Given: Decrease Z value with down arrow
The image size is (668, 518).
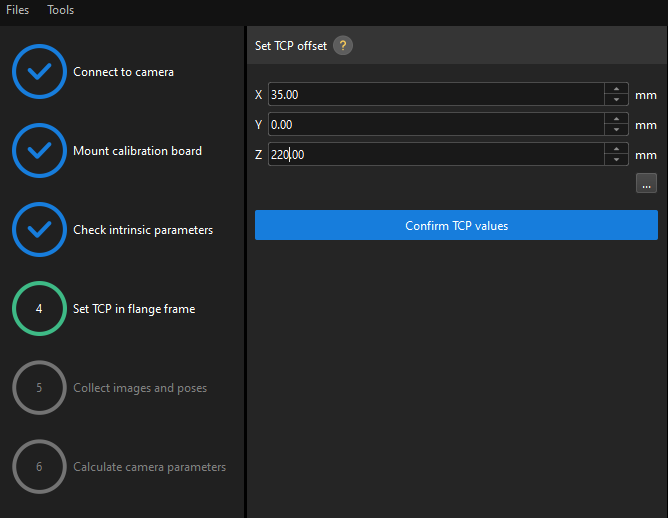Looking at the screenshot, I should click(616, 160).
